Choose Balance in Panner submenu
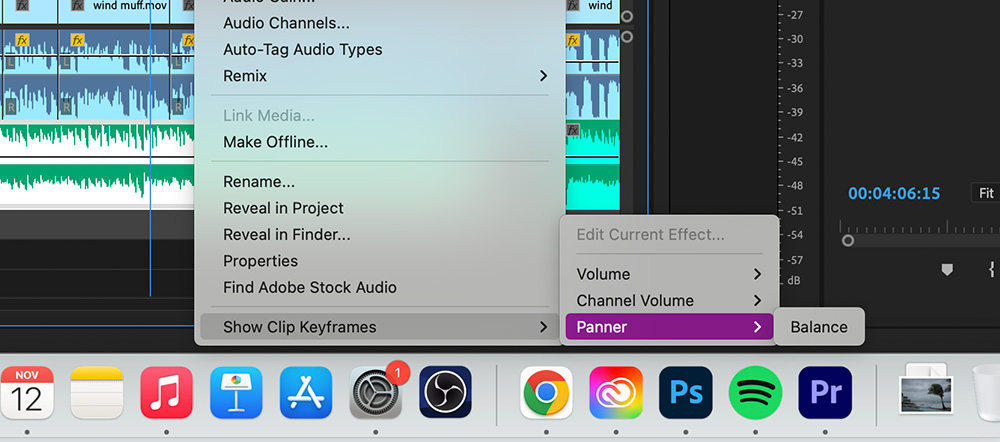This screenshot has height=442, width=1000. pos(819,327)
